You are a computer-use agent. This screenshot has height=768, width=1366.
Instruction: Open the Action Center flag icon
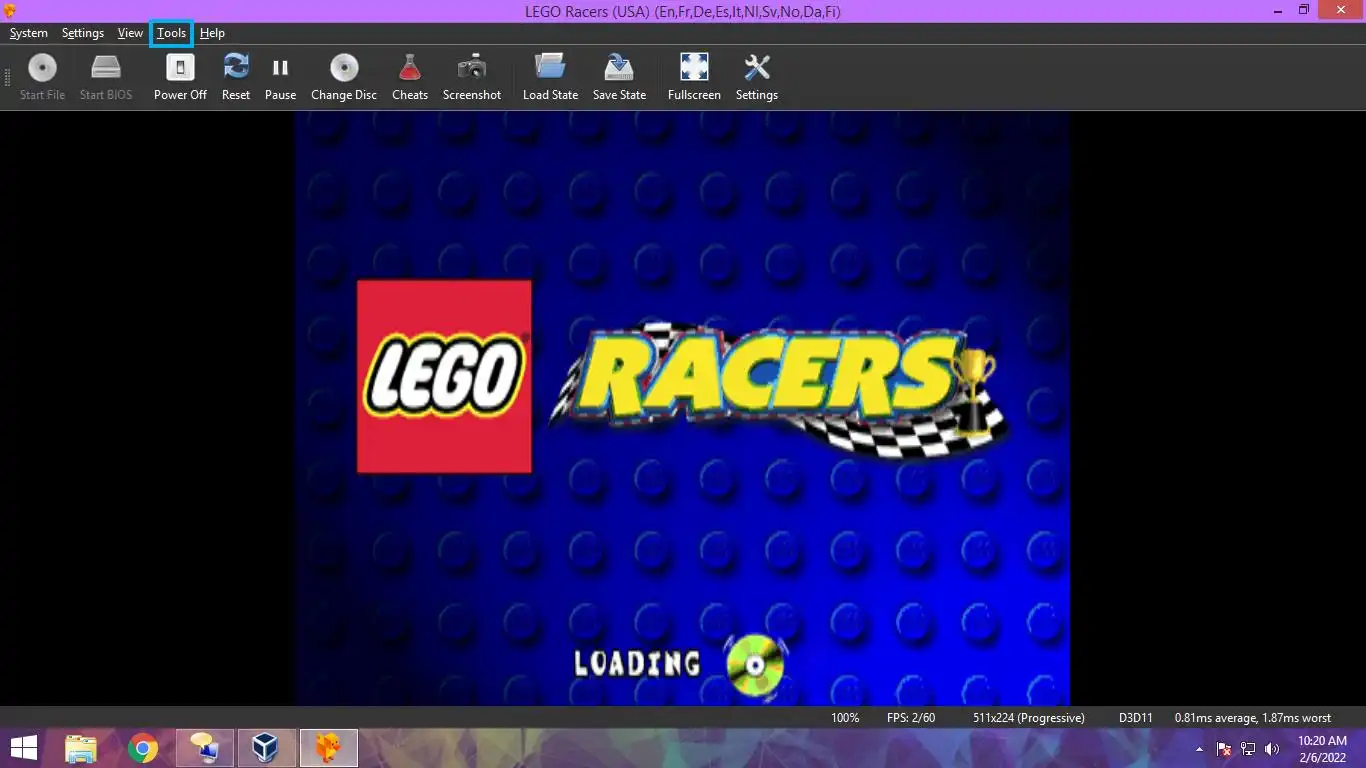tap(1224, 748)
